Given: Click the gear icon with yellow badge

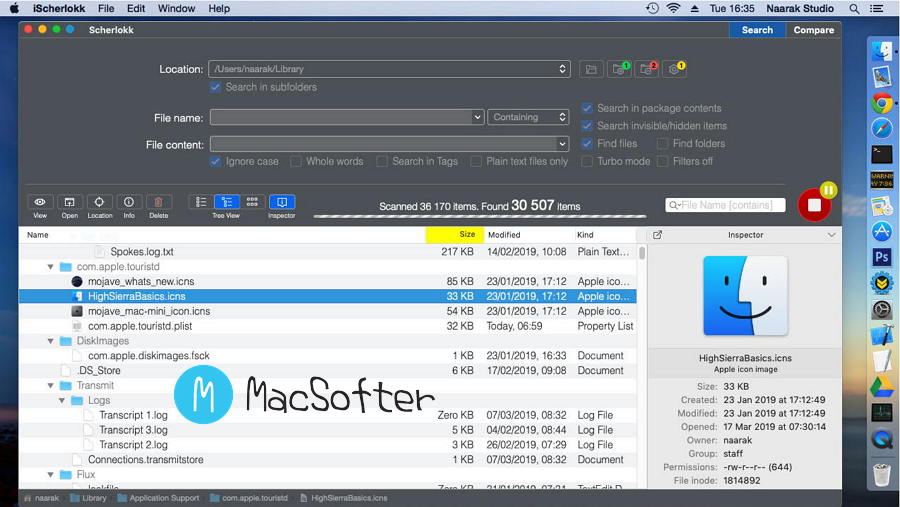Looking at the screenshot, I should [674, 69].
